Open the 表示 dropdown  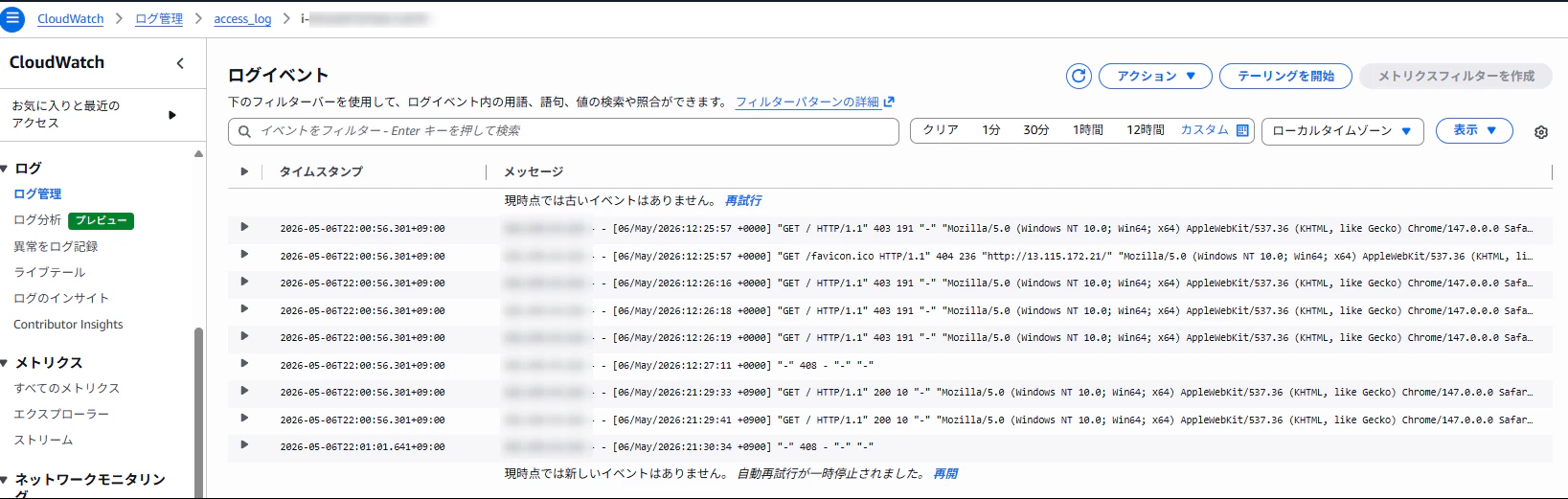[x=1474, y=130]
